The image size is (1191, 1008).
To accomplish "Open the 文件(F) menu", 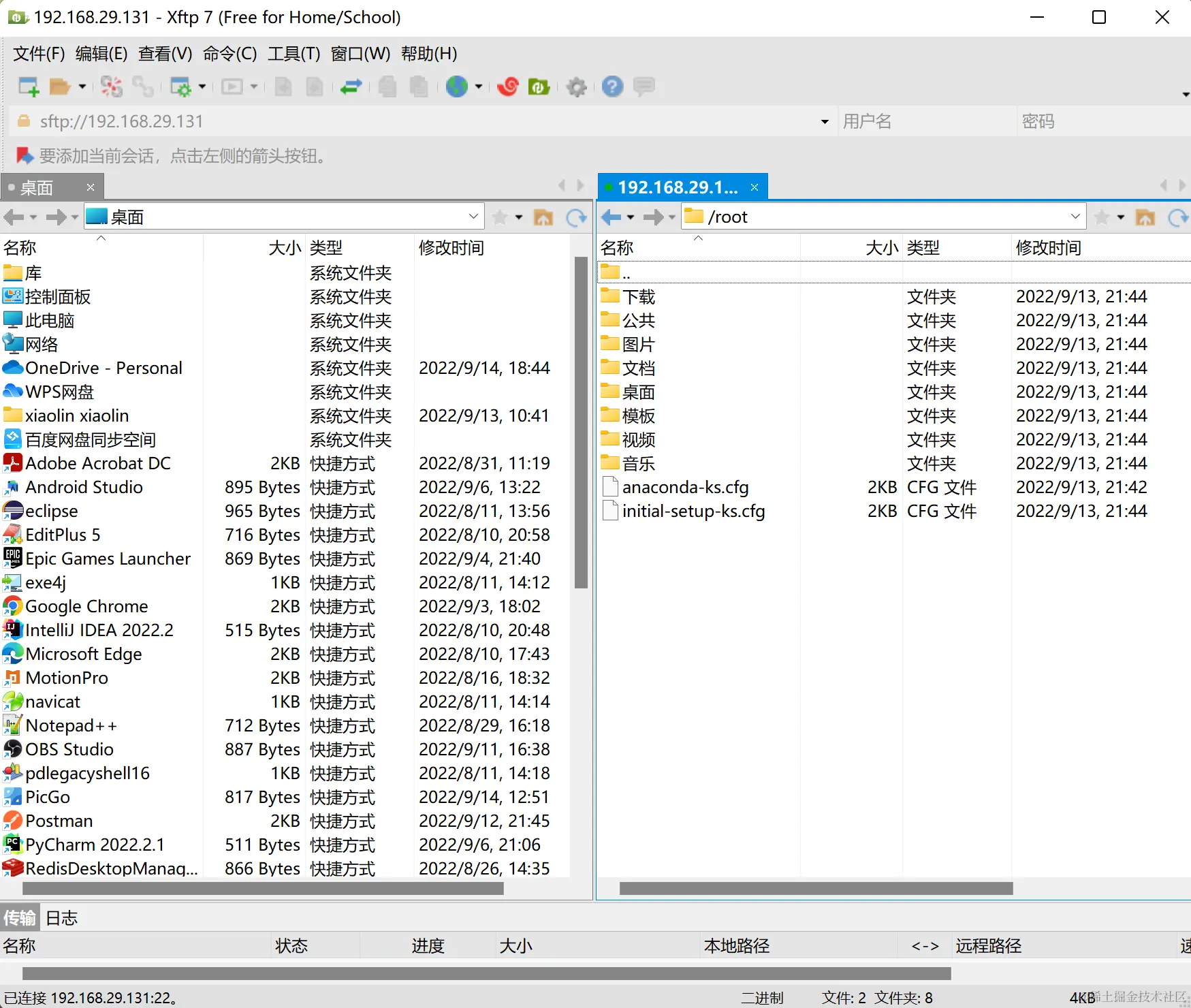I will point(39,54).
